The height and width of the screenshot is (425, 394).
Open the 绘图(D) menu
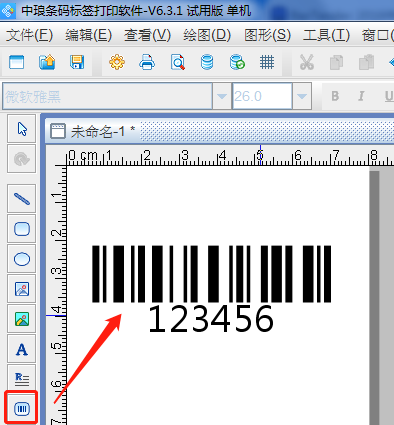tap(207, 35)
